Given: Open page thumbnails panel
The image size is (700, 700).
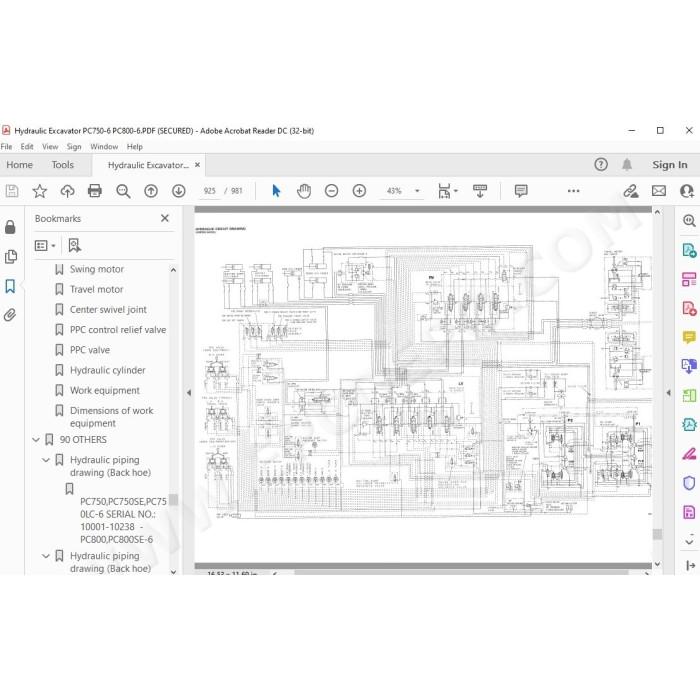Looking at the screenshot, I should 10,257.
